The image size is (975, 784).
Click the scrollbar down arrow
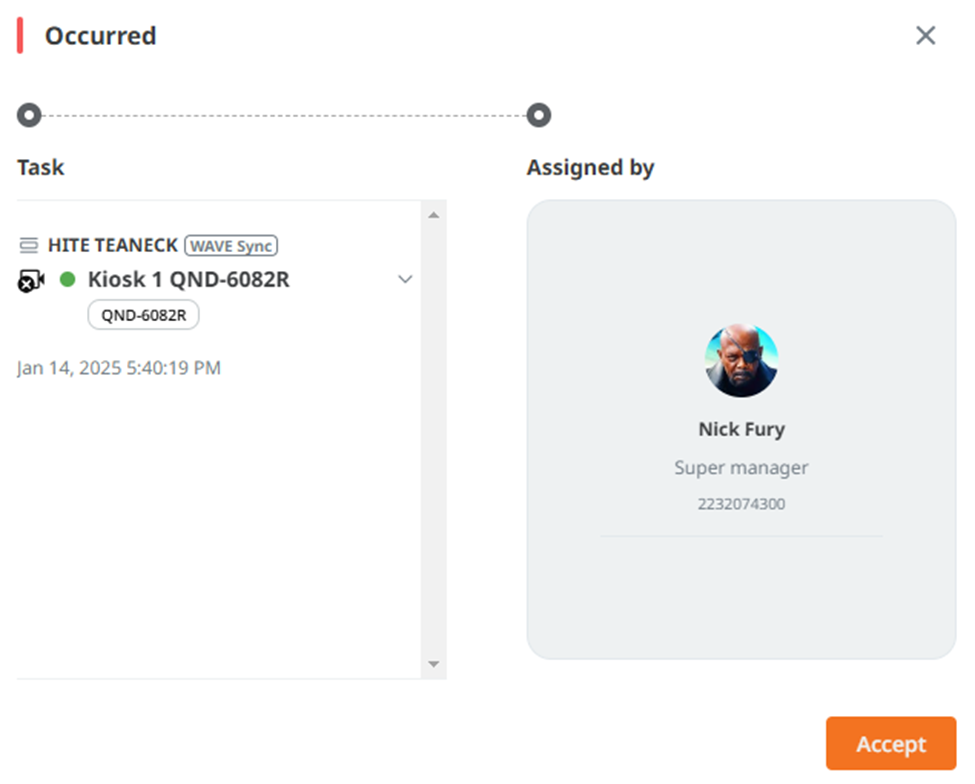coord(433,664)
